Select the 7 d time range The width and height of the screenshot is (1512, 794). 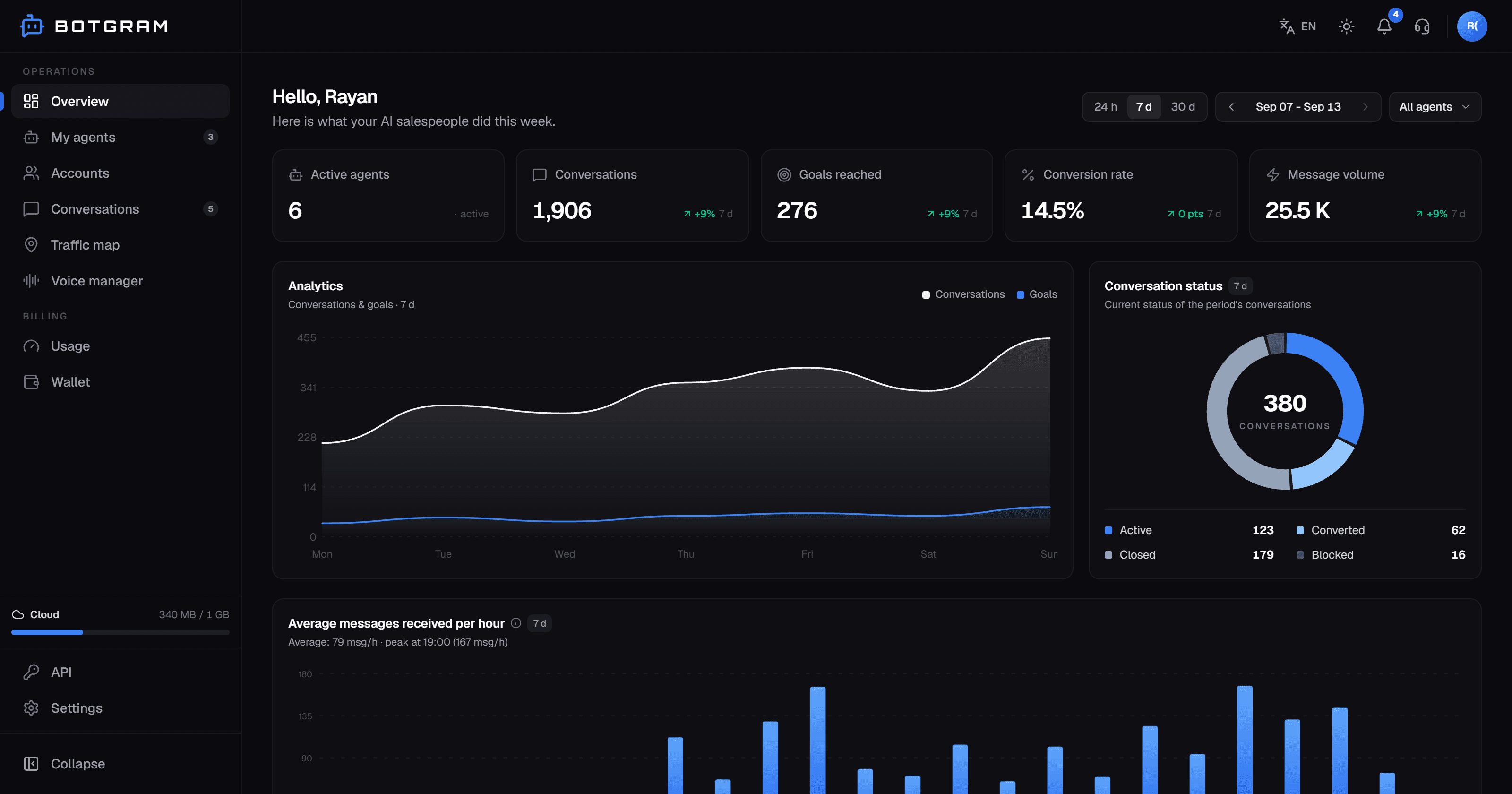[x=1143, y=106]
